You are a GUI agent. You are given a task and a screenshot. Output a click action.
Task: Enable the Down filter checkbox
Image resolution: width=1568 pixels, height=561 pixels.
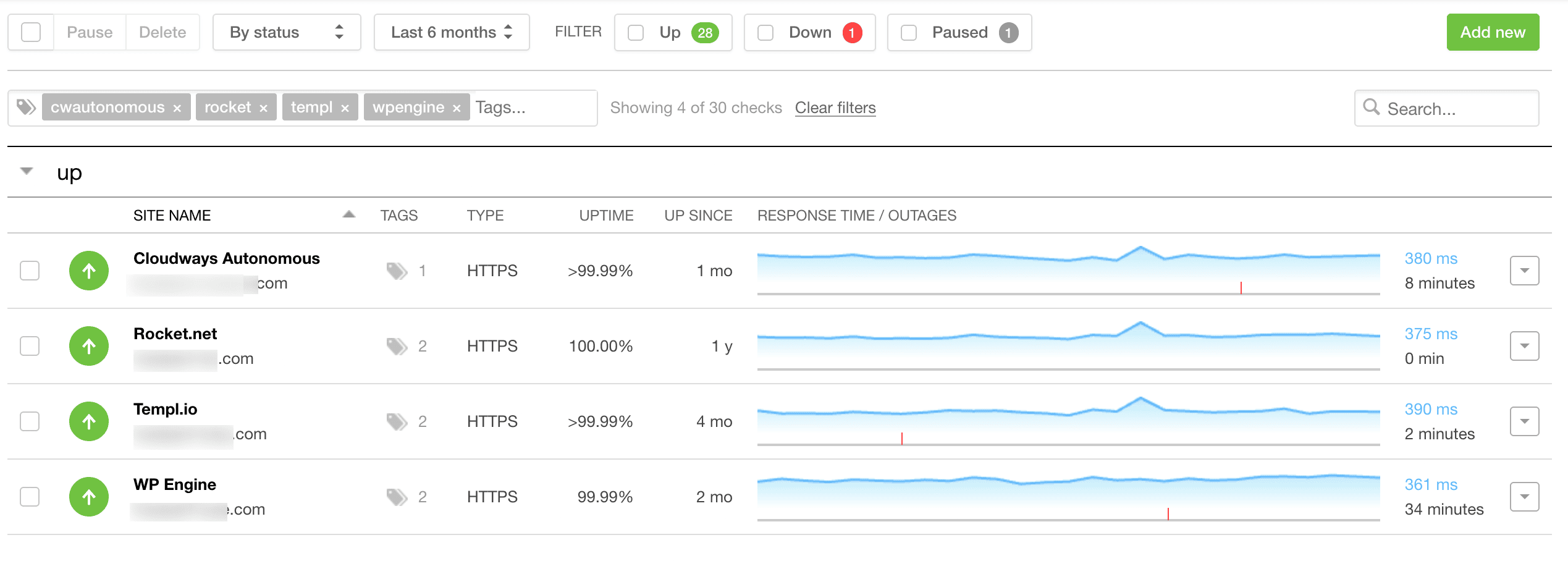coord(765,32)
